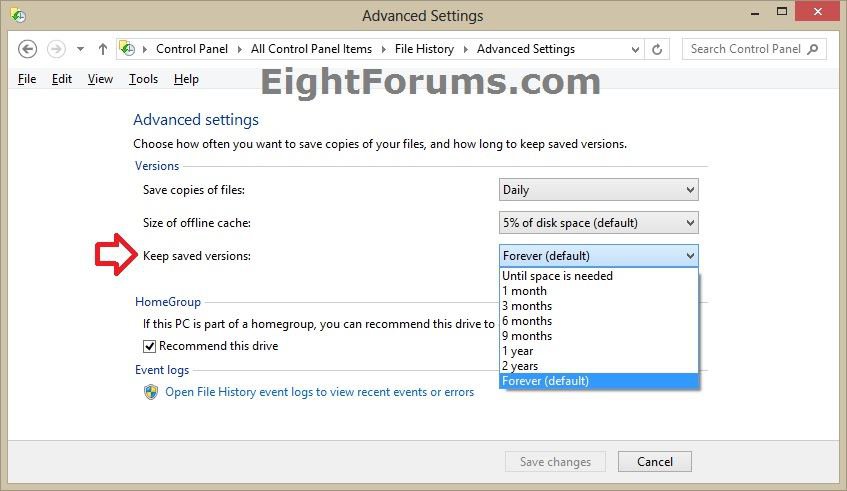Expand chevron after Control Panel breadcrumb
The width and height of the screenshot is (847, 491).
[239, 49]
